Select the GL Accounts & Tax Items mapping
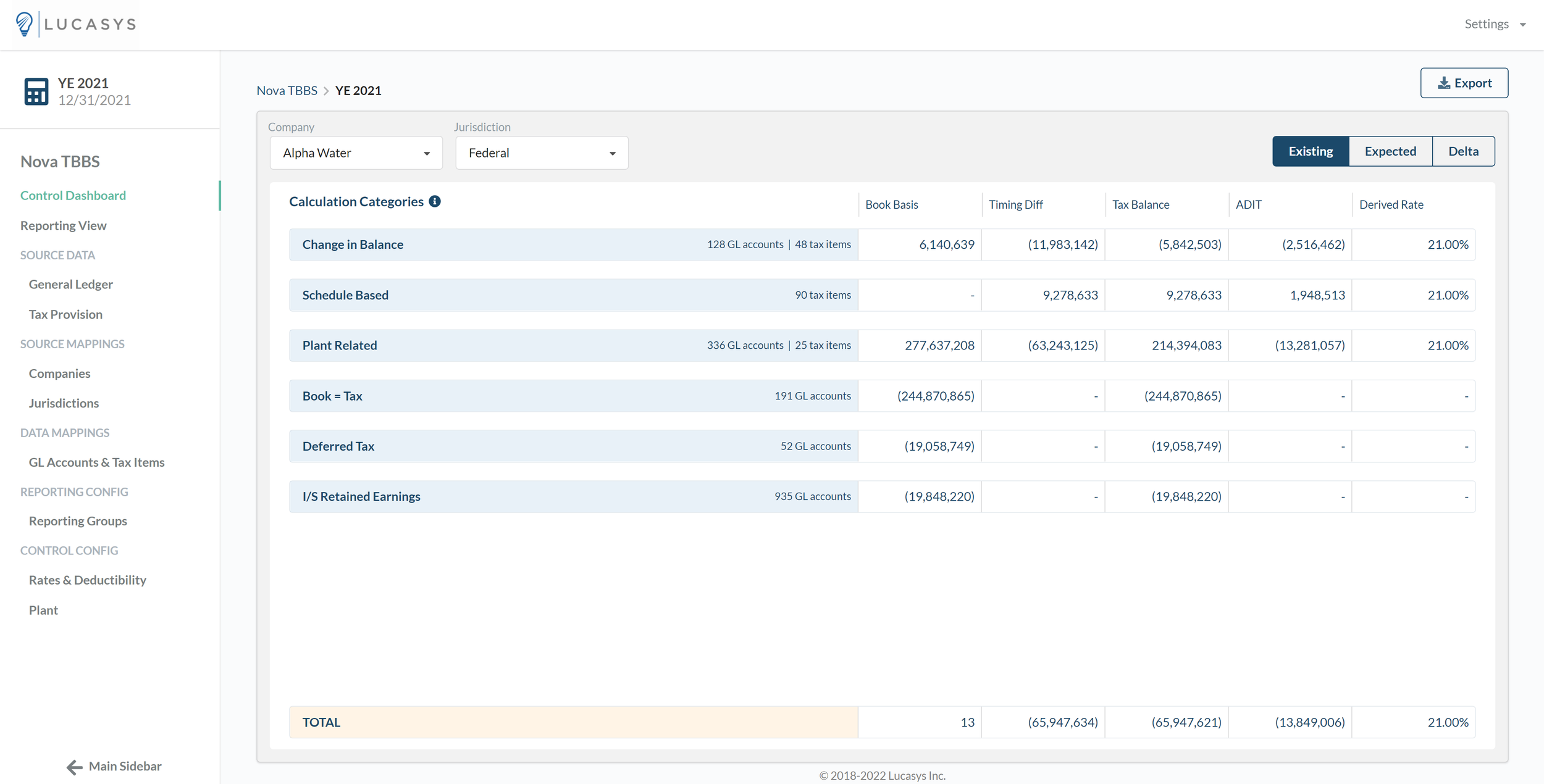The width and height of the screenshot is (1544, 784). coord(96,462)
